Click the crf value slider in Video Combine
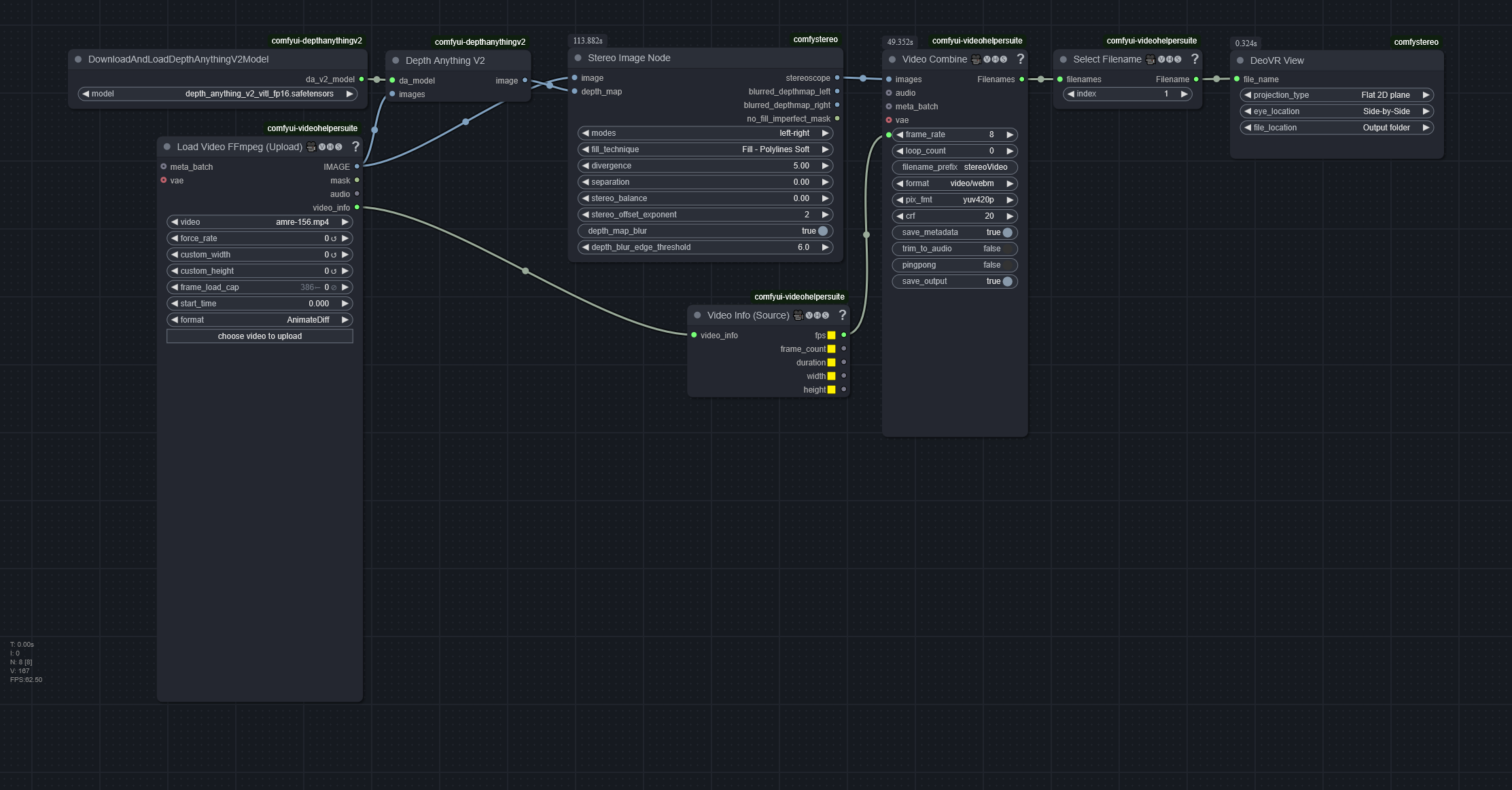Screen dimensions: 1512x790 point(954,216)
